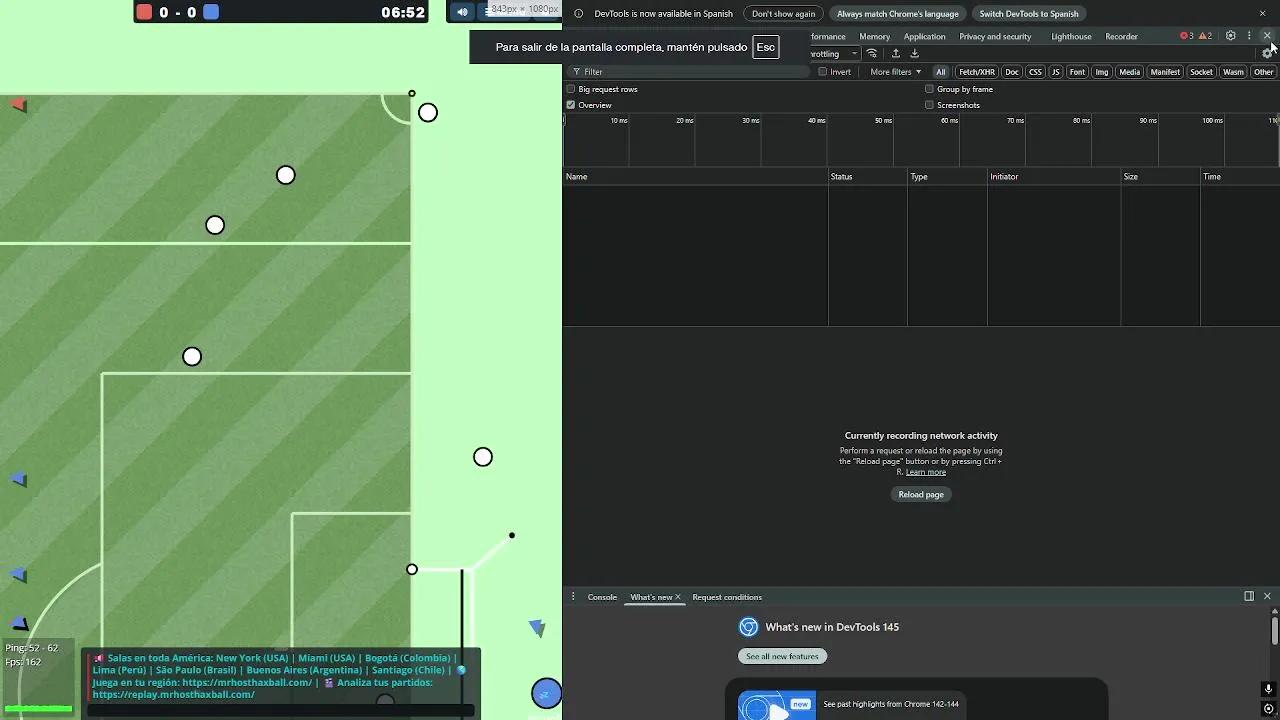Open the Request conditions drawer tab

coord(727,597)
